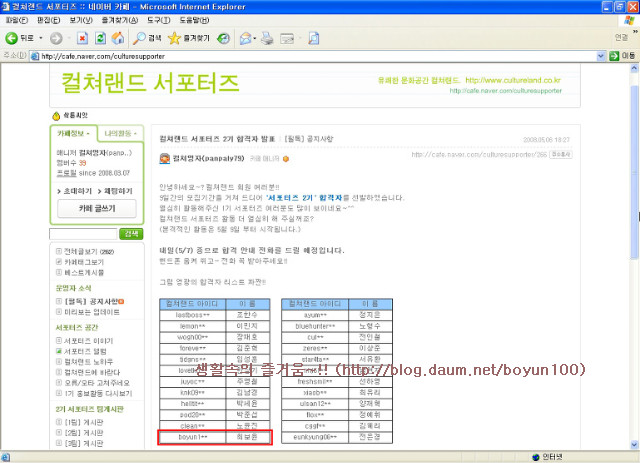Open the 도움말(H) menu
640x463 pixels.
coord(194,20)
